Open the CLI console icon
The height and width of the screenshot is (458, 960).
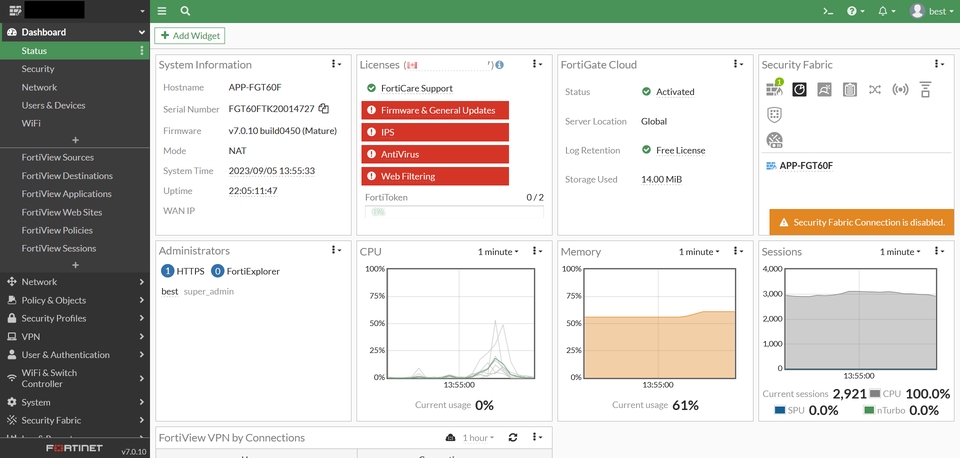828,11
